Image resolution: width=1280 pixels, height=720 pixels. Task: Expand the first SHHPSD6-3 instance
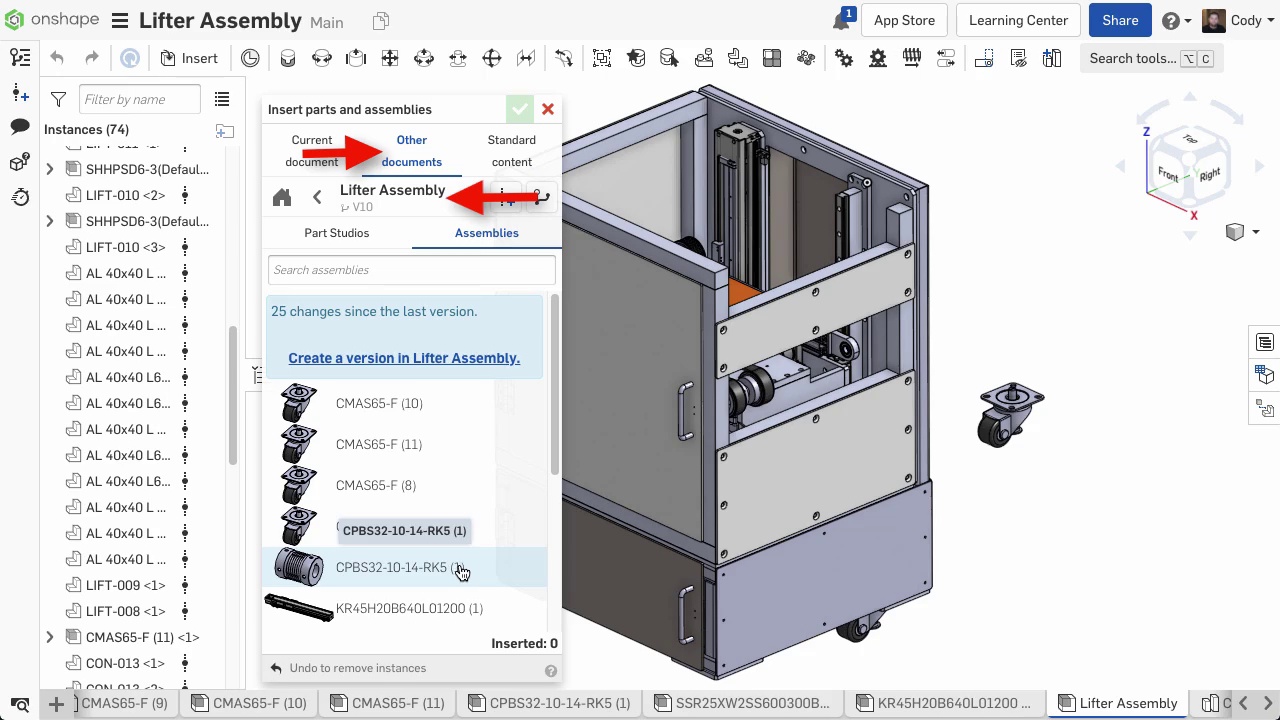tap(49, 169)
